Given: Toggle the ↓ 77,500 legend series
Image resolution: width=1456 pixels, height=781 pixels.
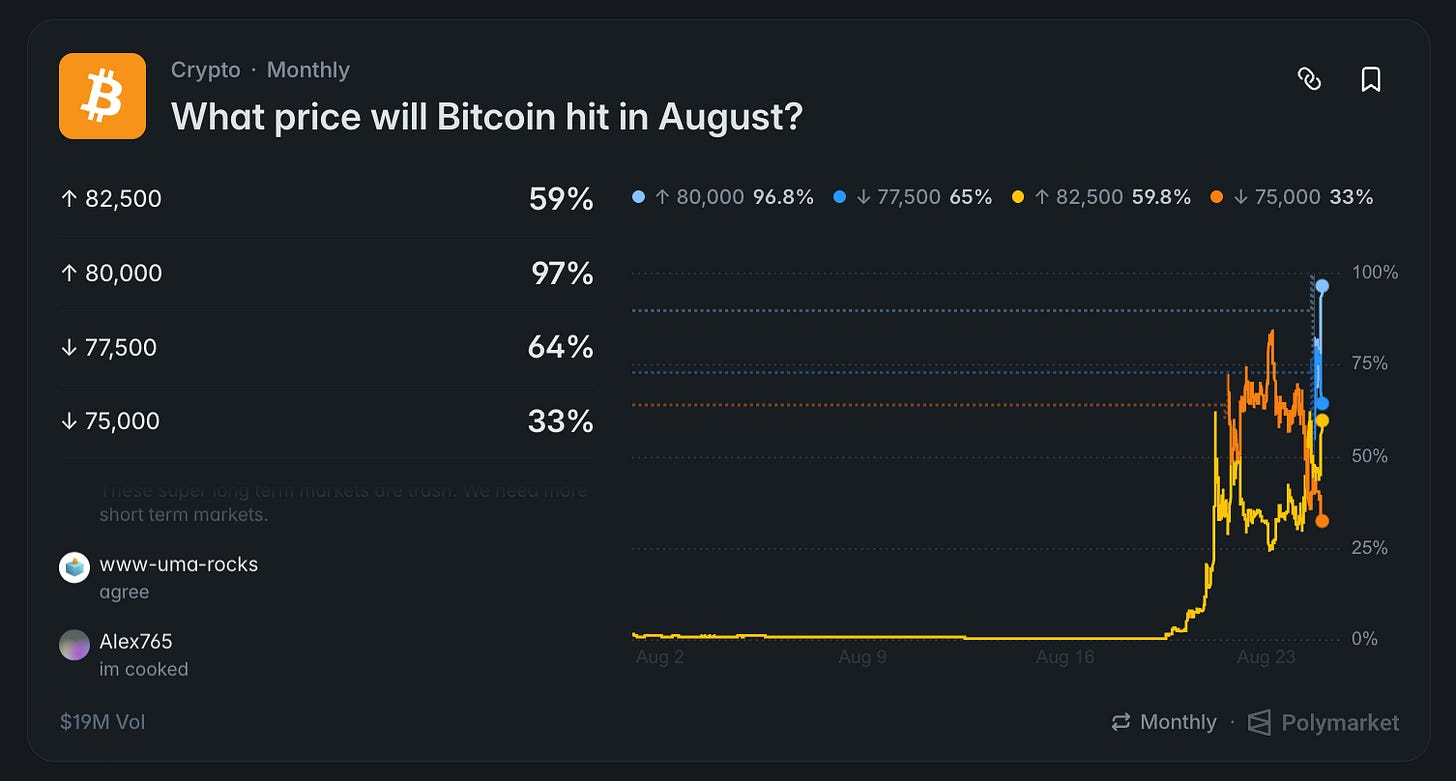Looking at the screenshot, I should point(912,197).
